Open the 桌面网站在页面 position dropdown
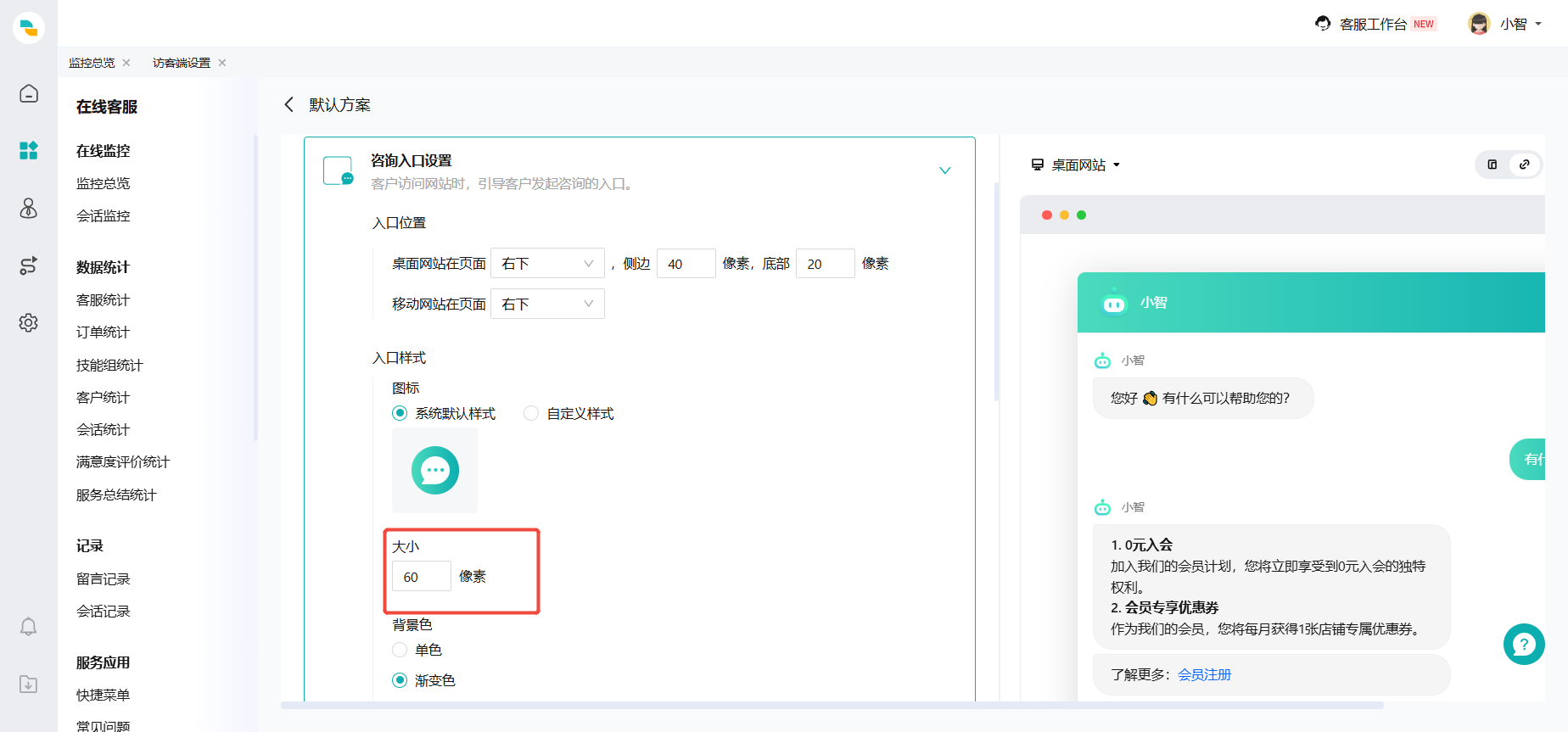The width and height of the screenshot is (1568, 732). [547, 264]
